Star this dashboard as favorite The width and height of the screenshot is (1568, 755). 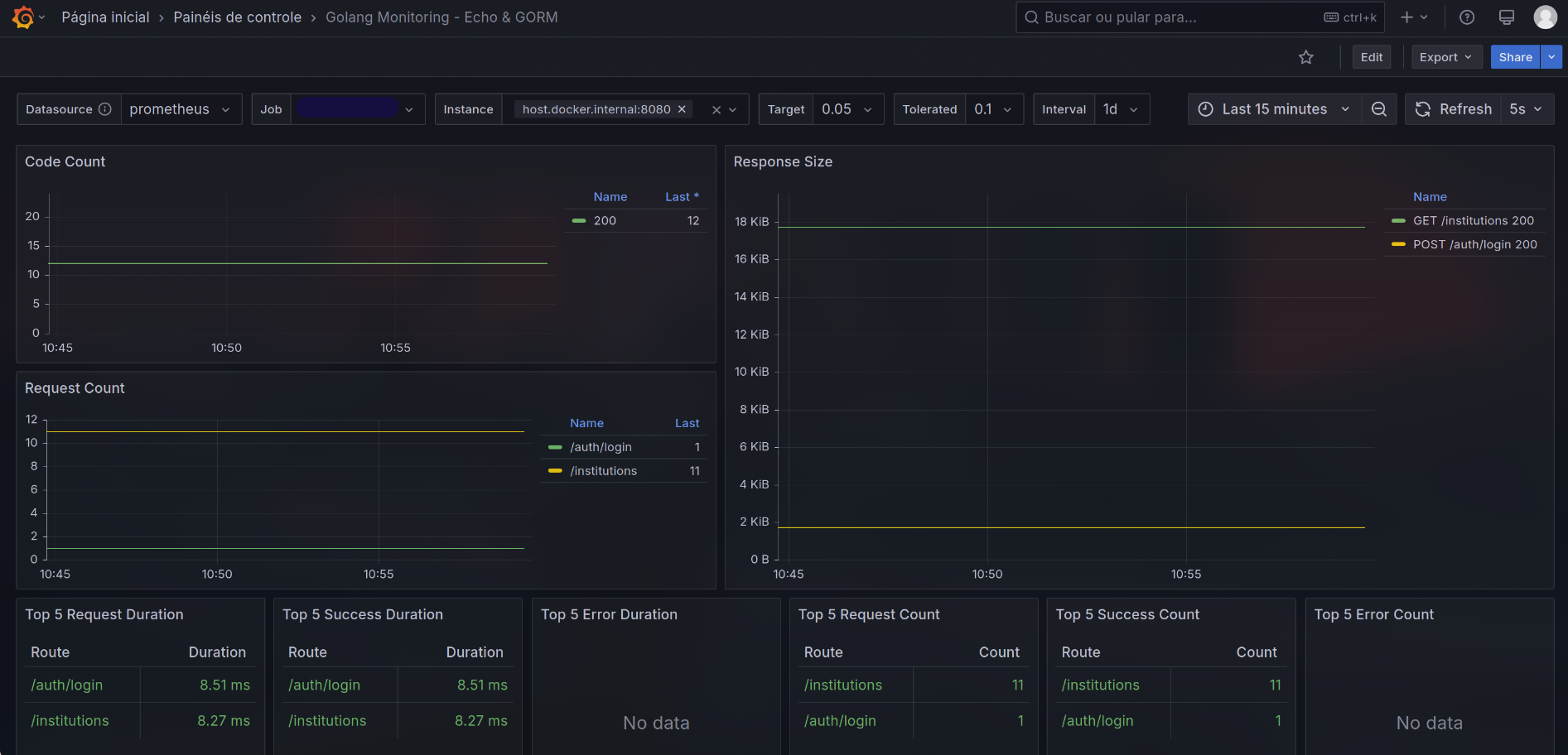pyautogui.click(x=1306, y=57)
